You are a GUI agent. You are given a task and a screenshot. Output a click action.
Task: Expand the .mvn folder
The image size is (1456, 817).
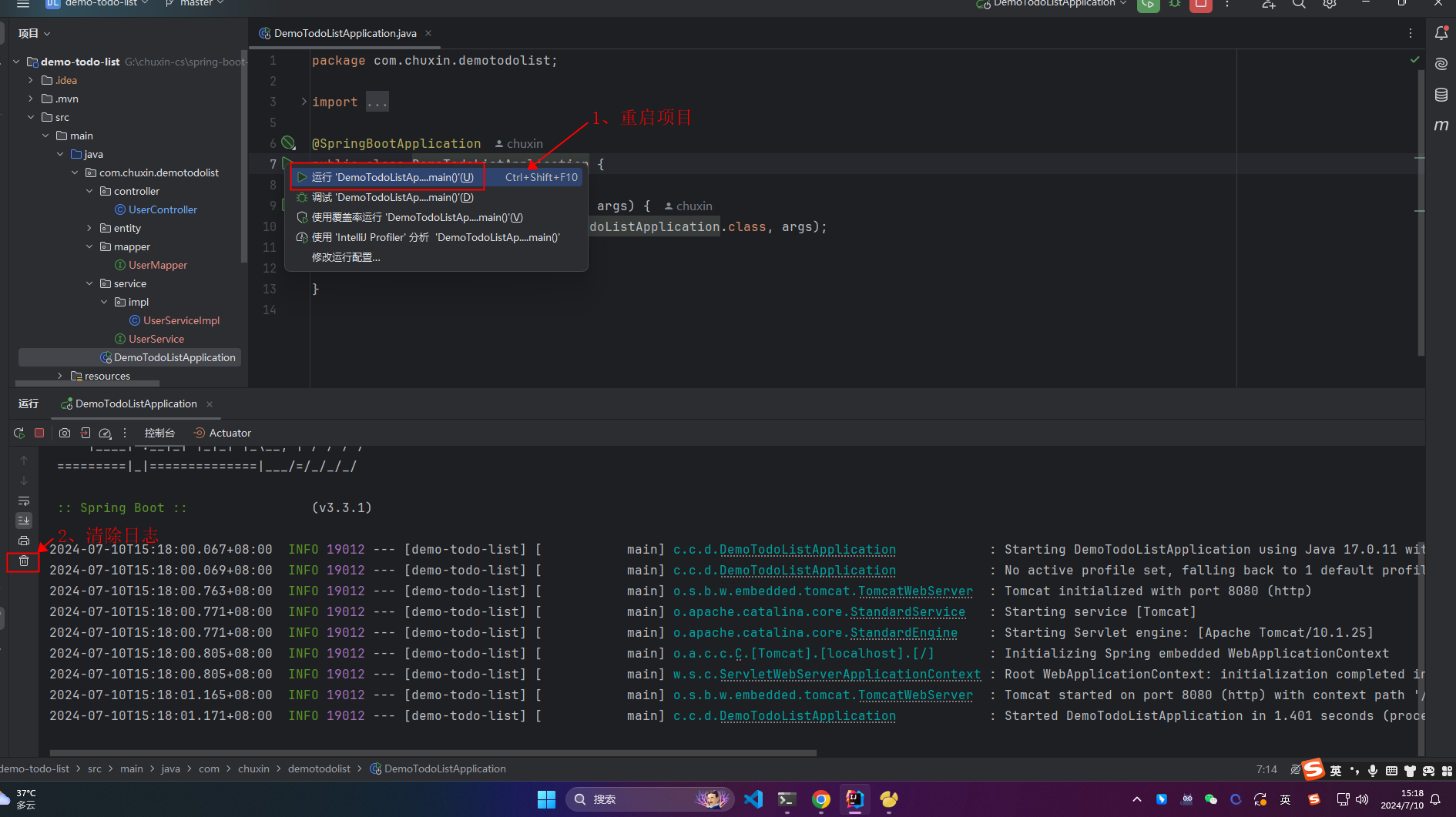click(x=31, y=99)
